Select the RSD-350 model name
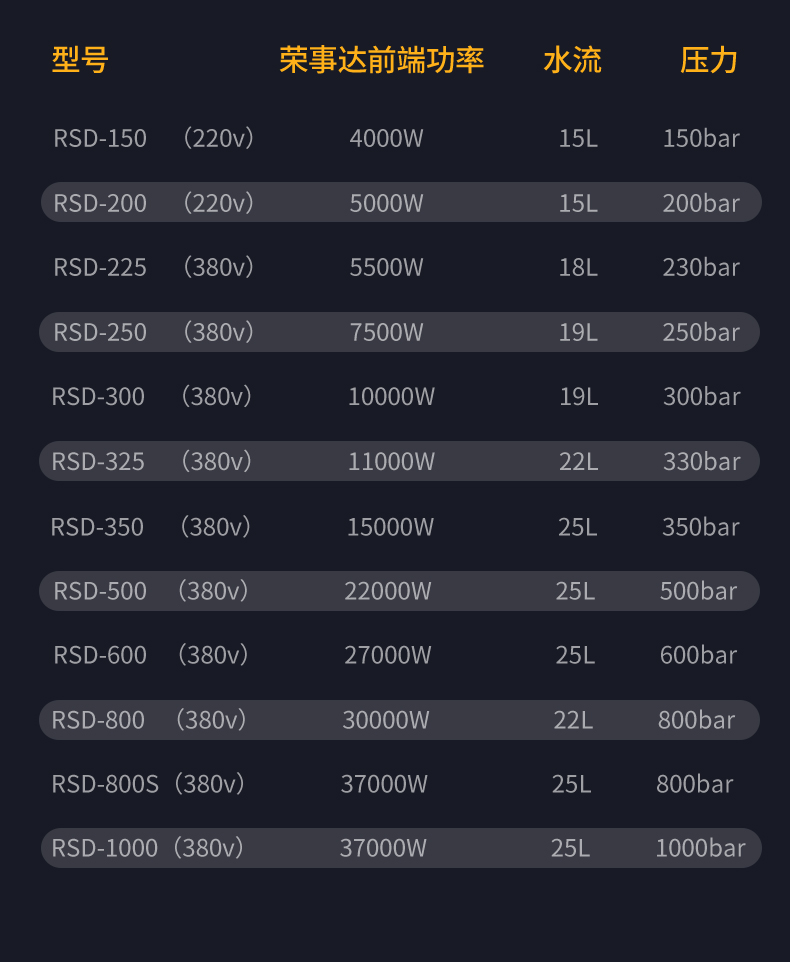790x962 pixels. coord(97,527)
